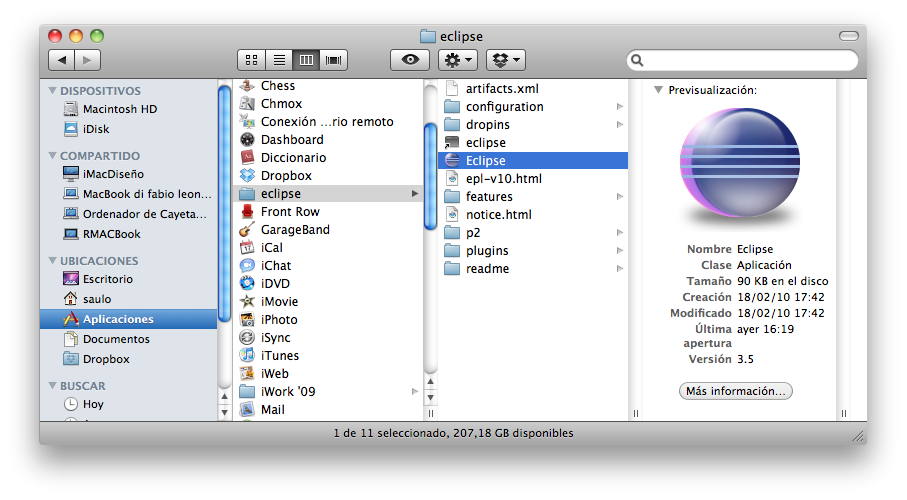
Task: Collapse the COMPARTIDO sidebar section
Action: [x=53, y=155]
